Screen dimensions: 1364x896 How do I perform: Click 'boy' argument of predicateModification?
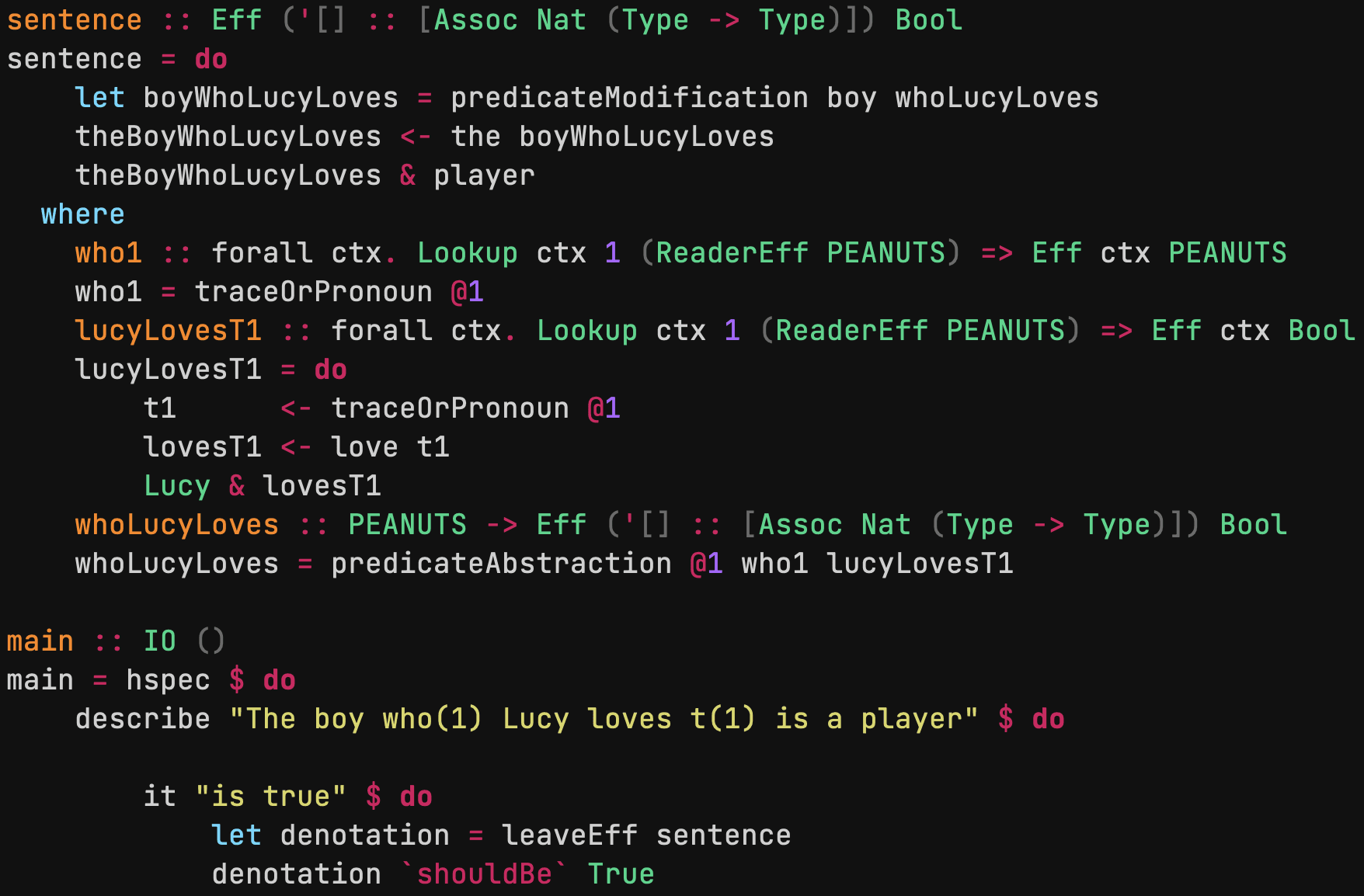tap(851, 97)
